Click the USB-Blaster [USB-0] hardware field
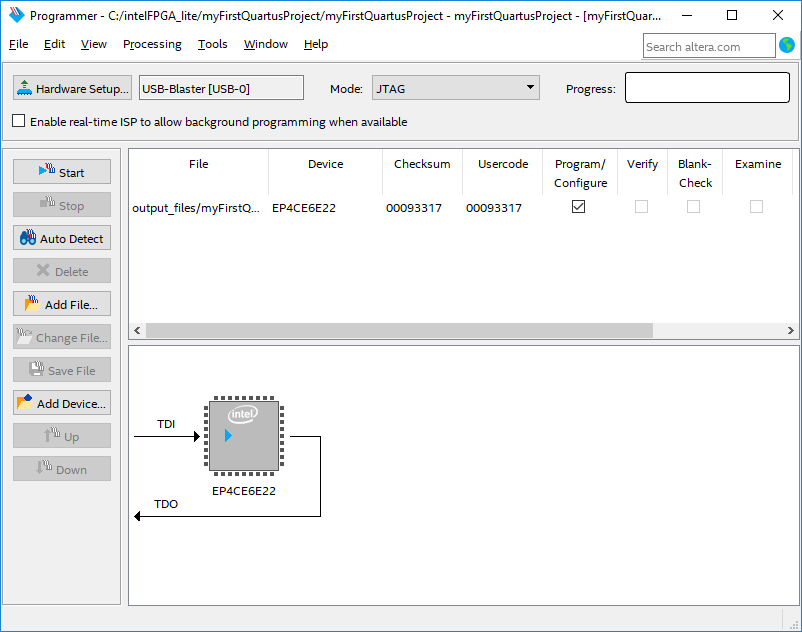Viewport: 802px width, 632px height. point(221,88)
